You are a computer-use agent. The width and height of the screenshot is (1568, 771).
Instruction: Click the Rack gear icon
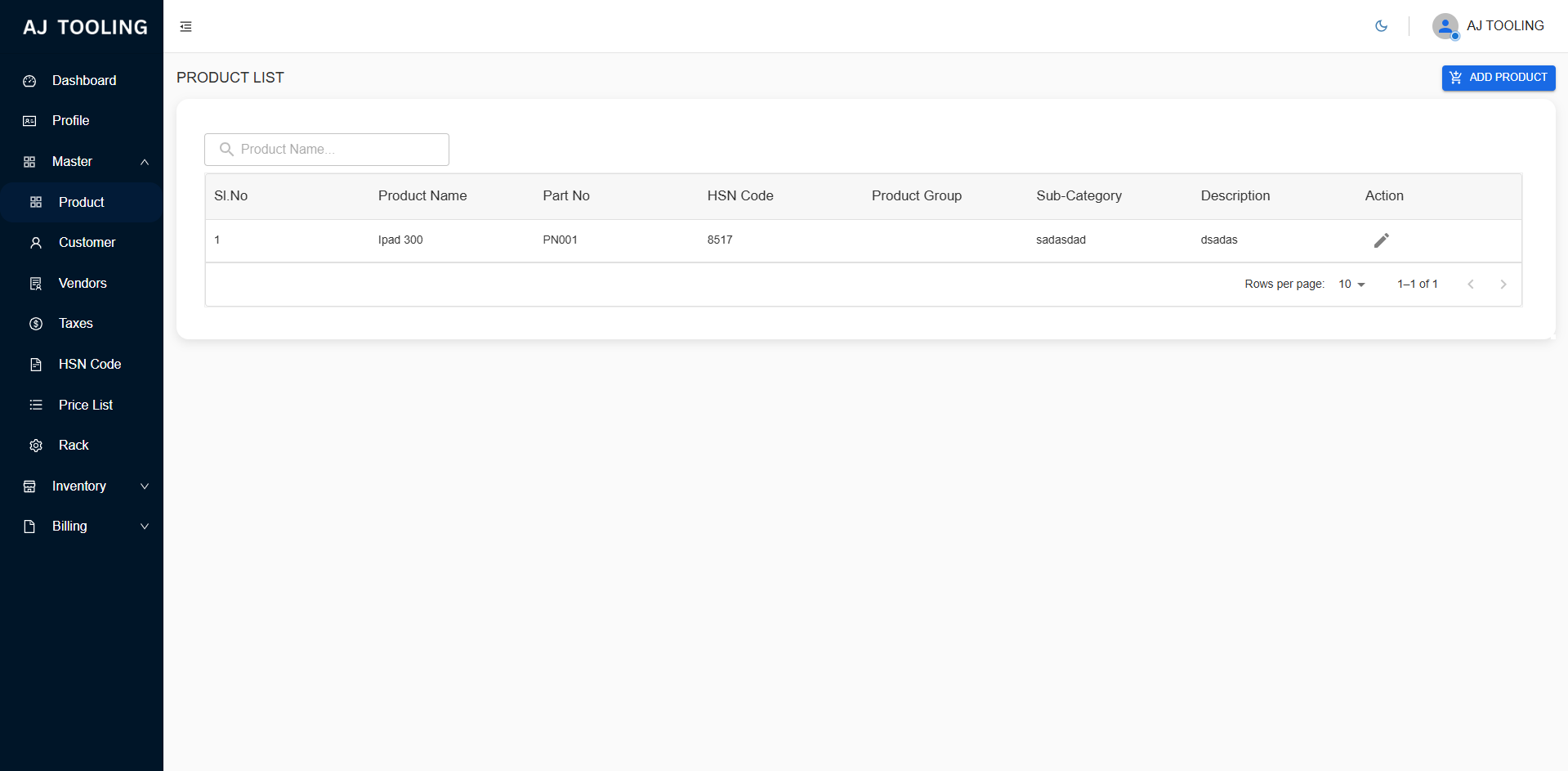coord(36,446)
